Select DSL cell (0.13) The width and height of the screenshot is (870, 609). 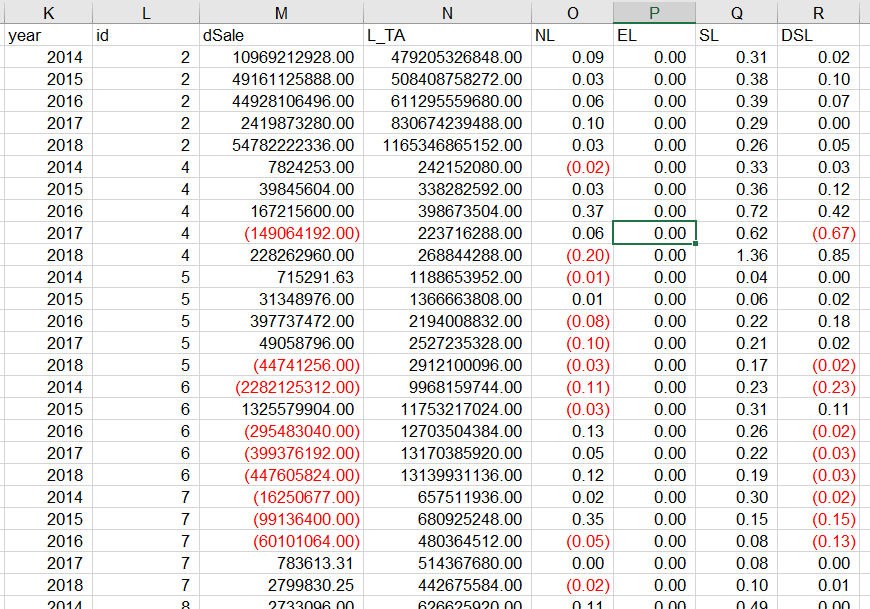[818, 541]
